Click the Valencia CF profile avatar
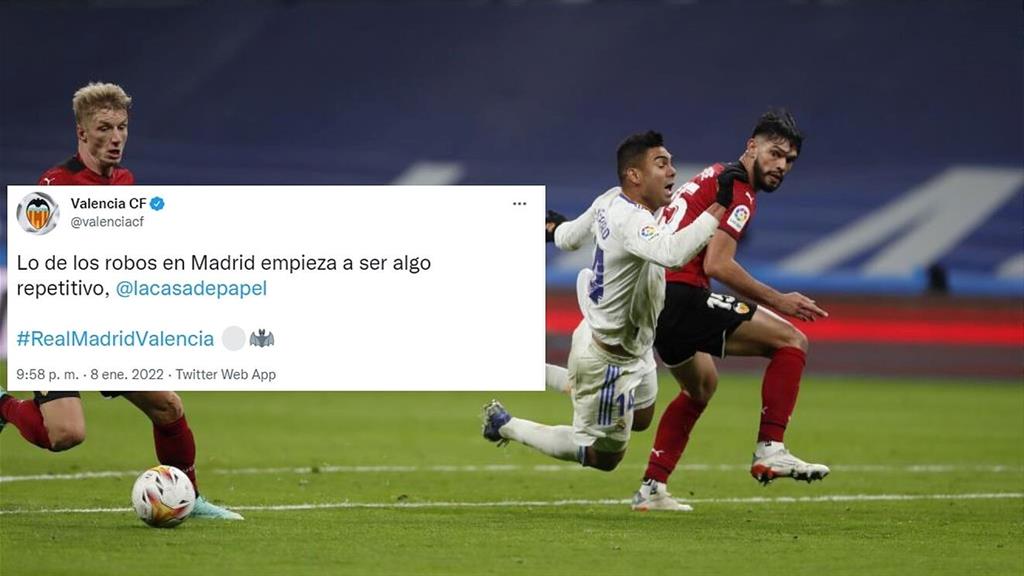 38,213
